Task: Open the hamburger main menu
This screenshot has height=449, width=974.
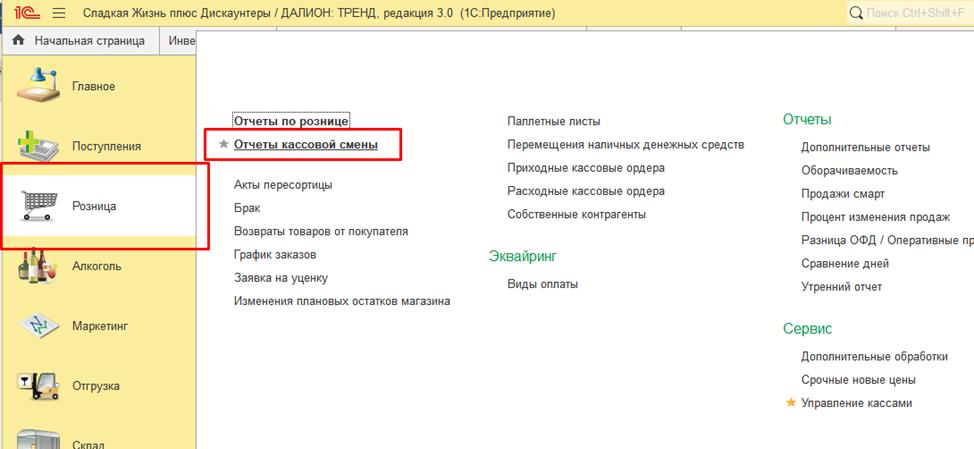Action: tap(58, 14)
